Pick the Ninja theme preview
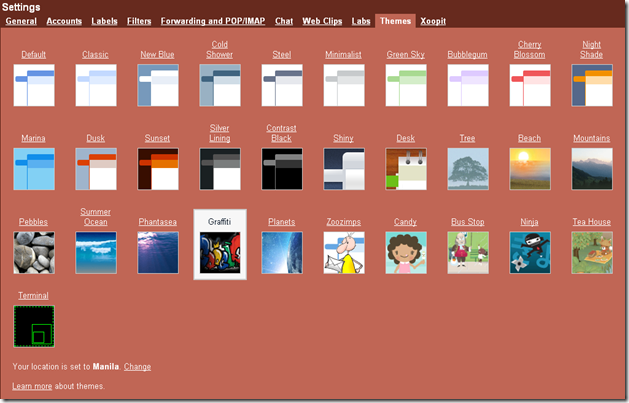 point(530,253)
